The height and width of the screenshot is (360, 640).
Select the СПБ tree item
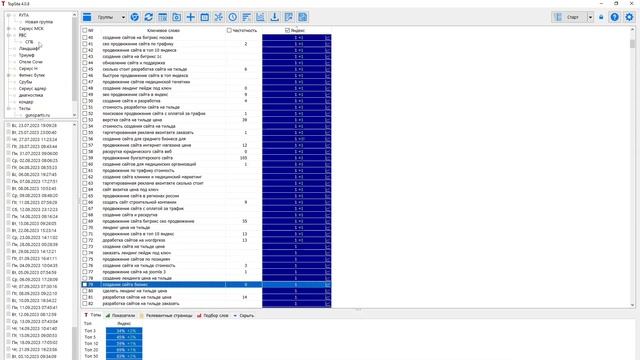(x=29, y=42)
